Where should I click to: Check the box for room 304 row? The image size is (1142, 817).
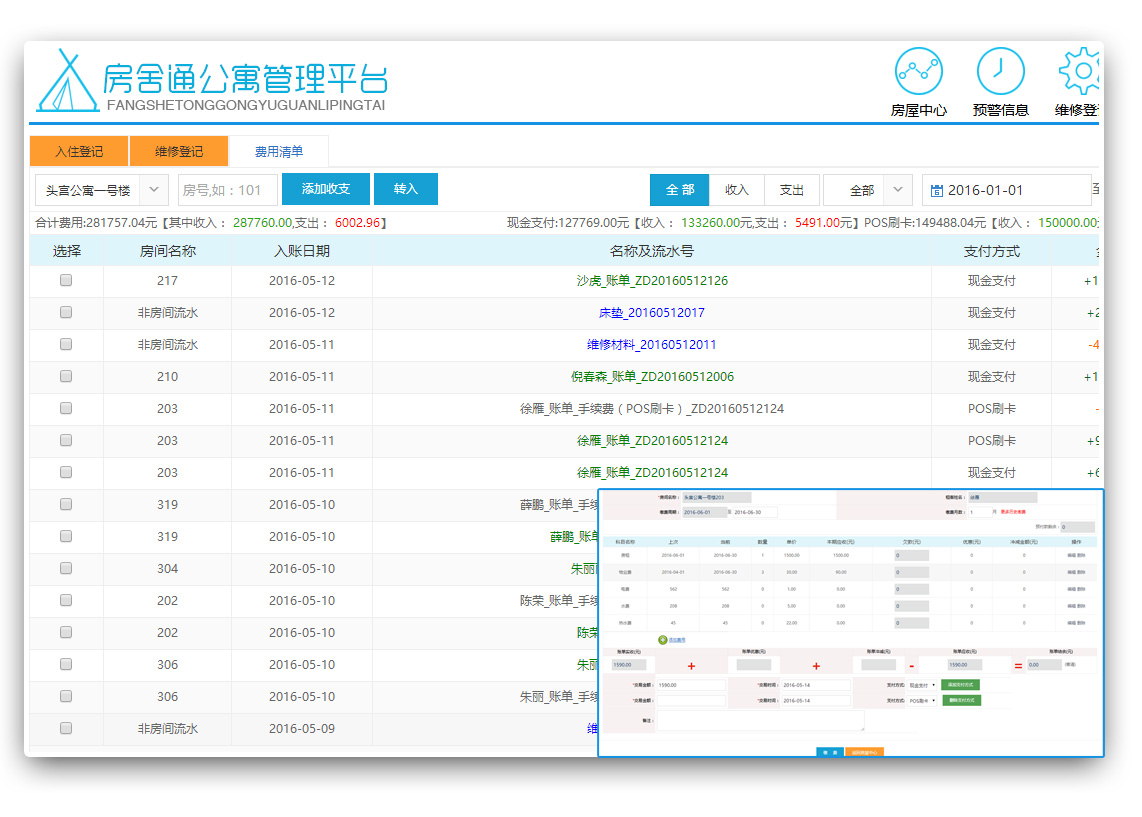tap(66, 569)
